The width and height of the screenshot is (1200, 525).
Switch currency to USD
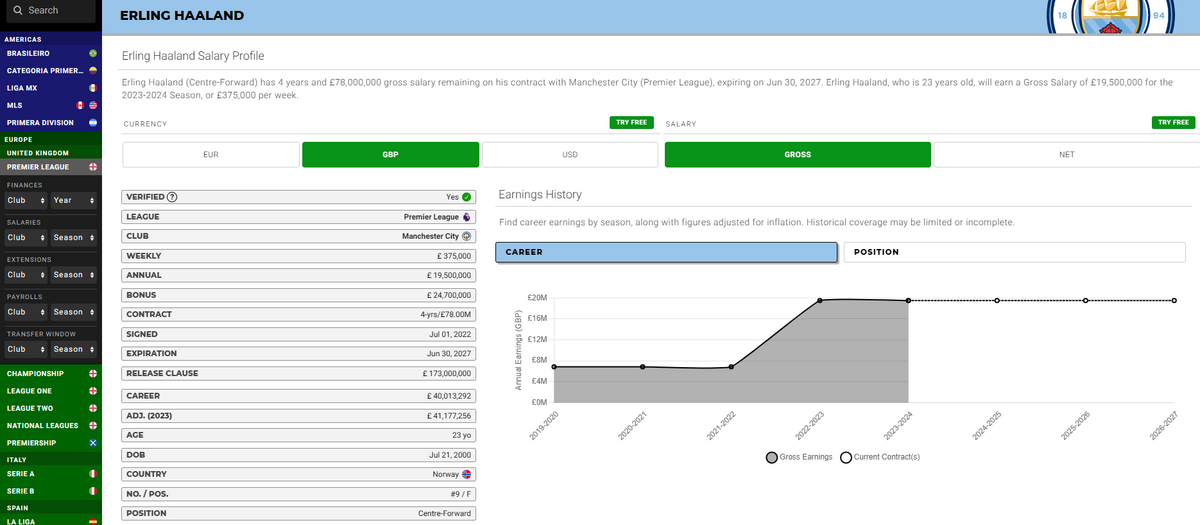(570, 155)
